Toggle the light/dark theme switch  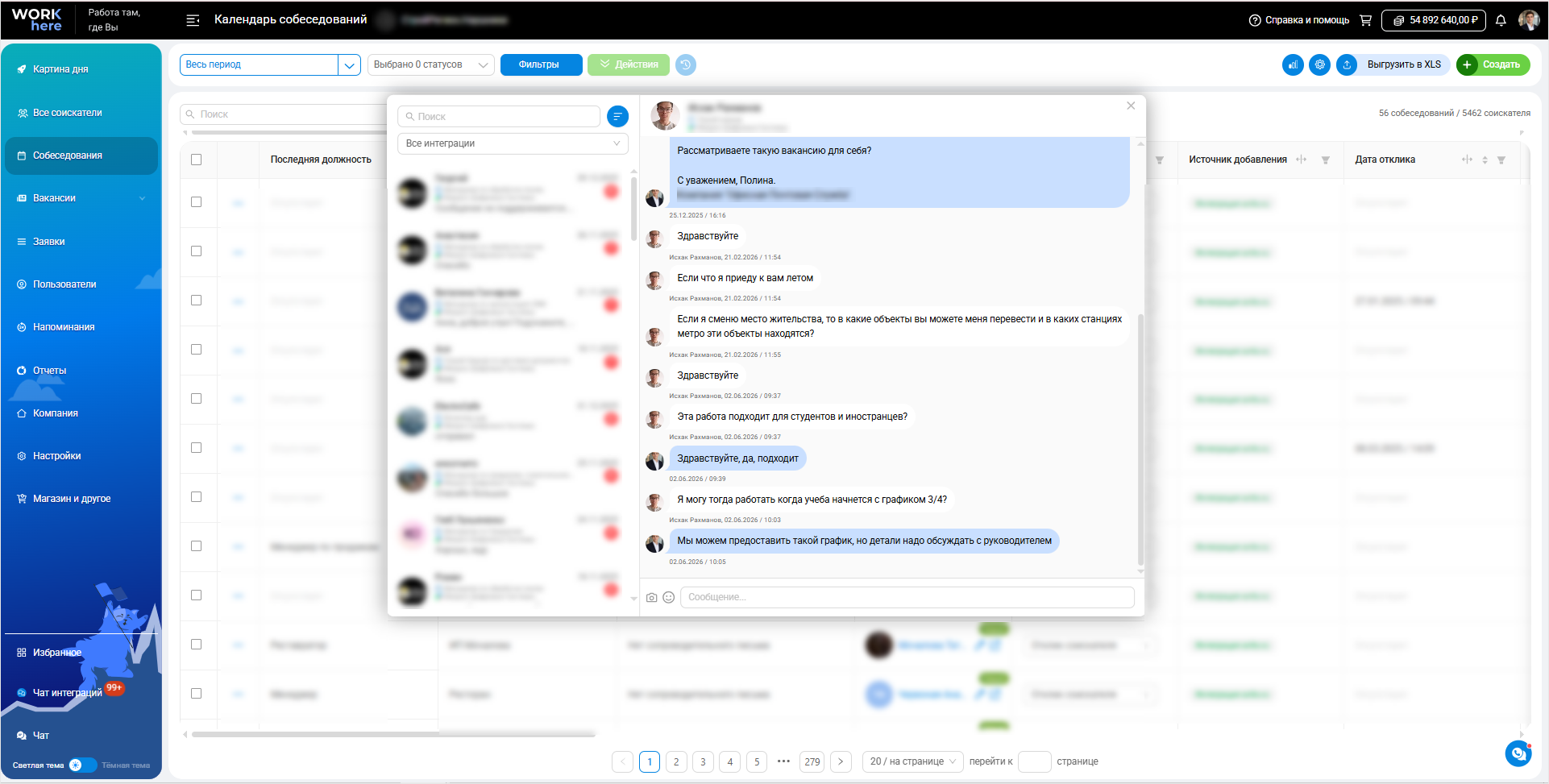point(81,765)
